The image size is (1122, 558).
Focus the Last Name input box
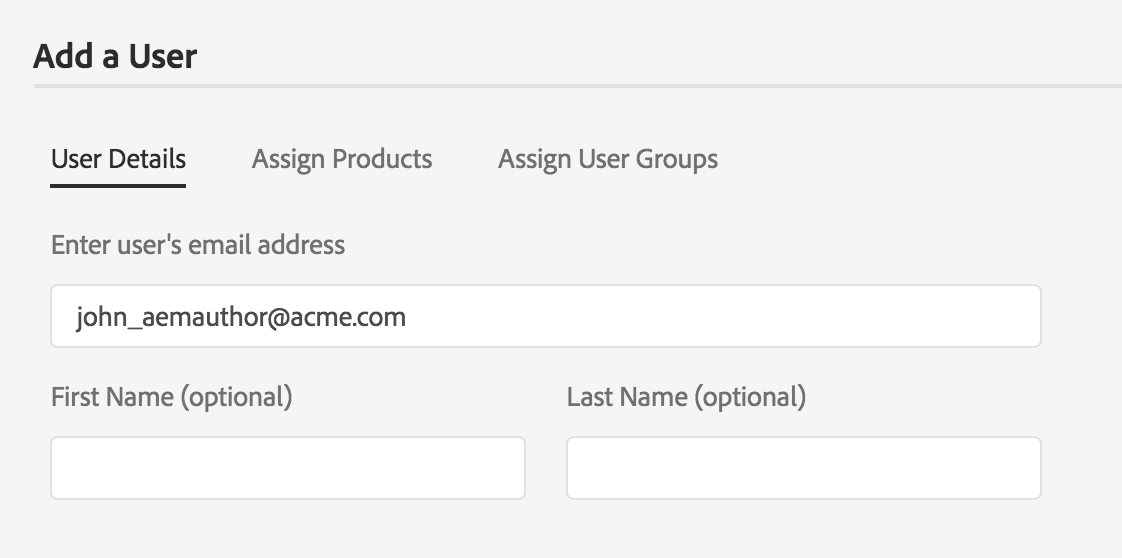click(804, 468)
